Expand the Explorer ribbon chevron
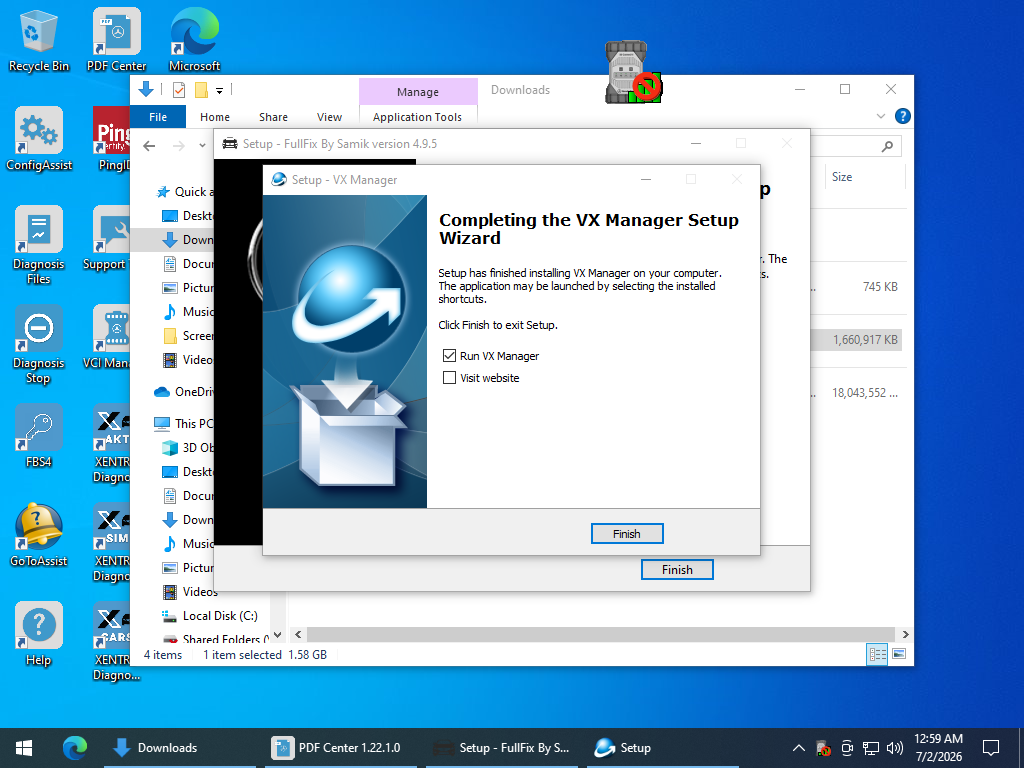1024x768 pixels. tap(880, 116)
